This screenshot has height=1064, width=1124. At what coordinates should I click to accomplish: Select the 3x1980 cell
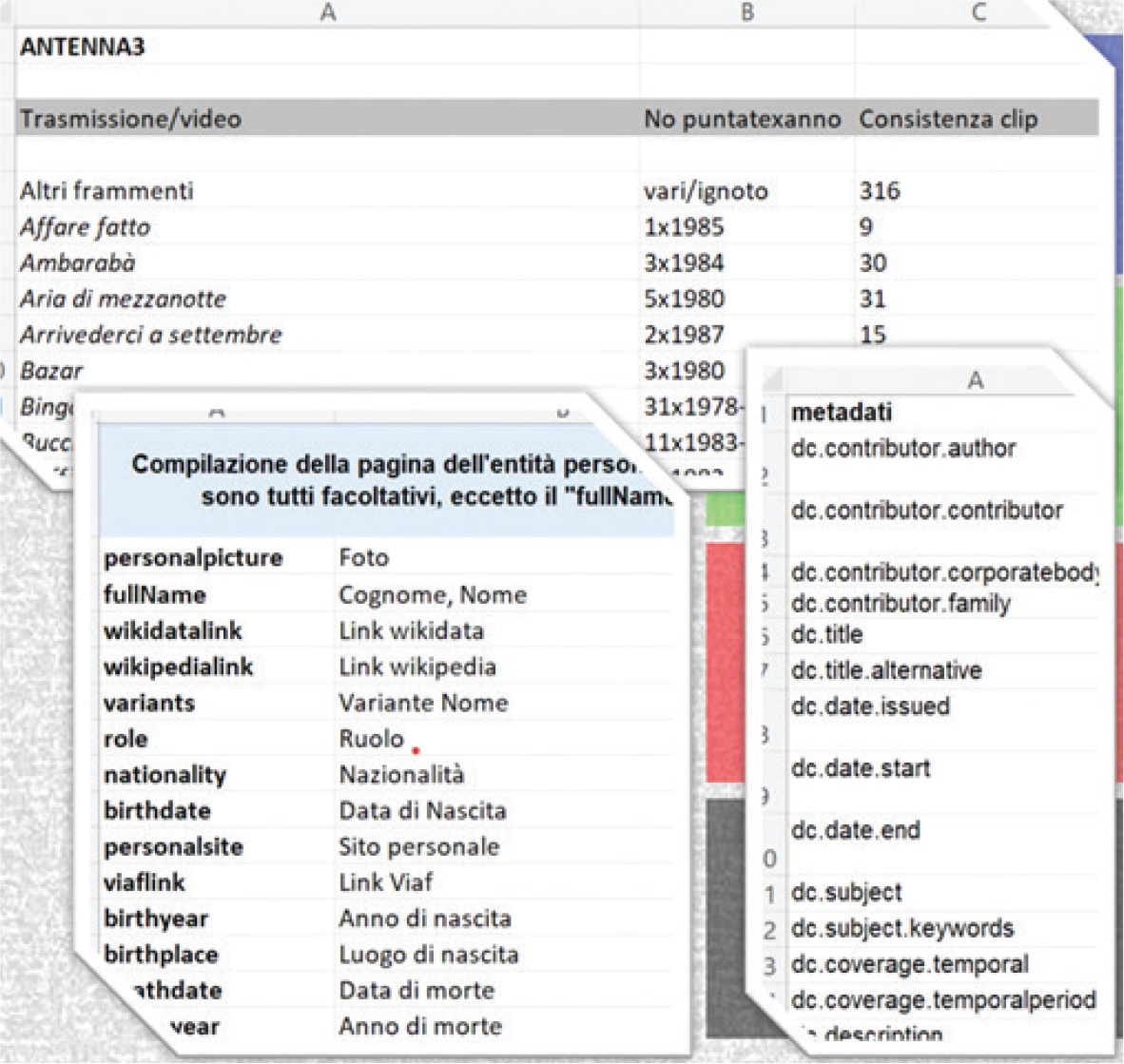click(692, 371)
